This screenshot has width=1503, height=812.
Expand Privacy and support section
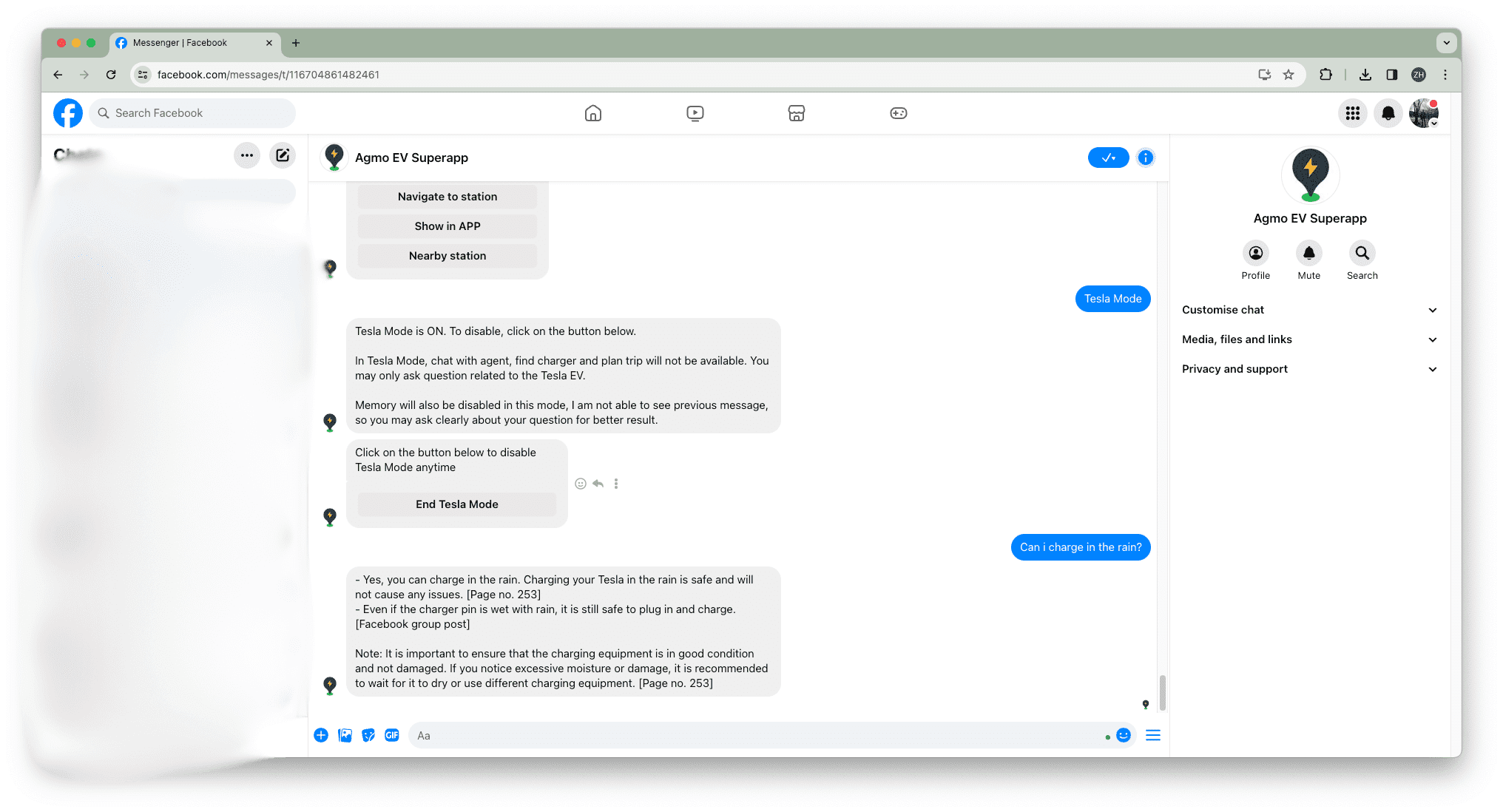tap(1310, 369)
